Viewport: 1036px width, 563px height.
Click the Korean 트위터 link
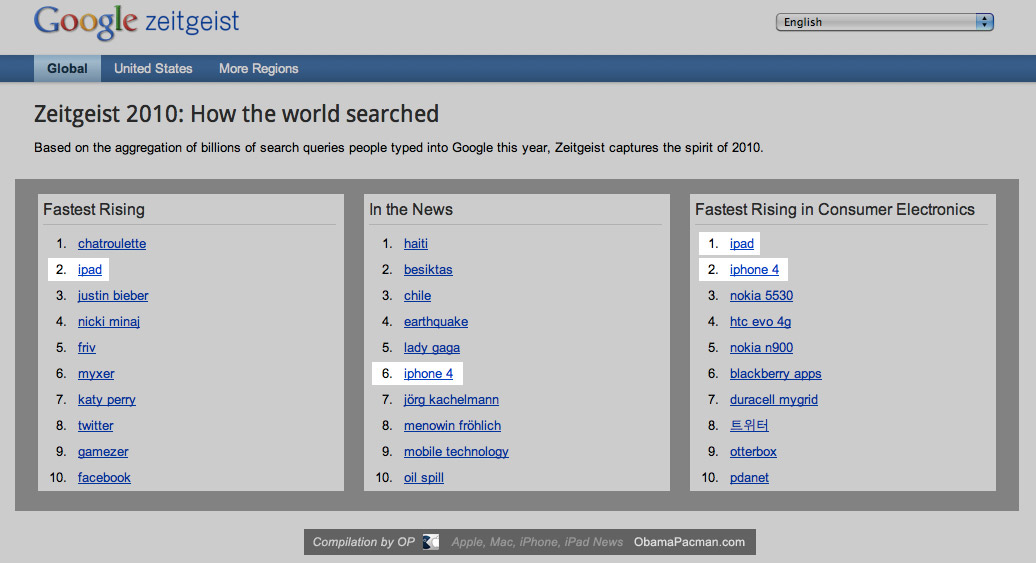pos(749,426)
